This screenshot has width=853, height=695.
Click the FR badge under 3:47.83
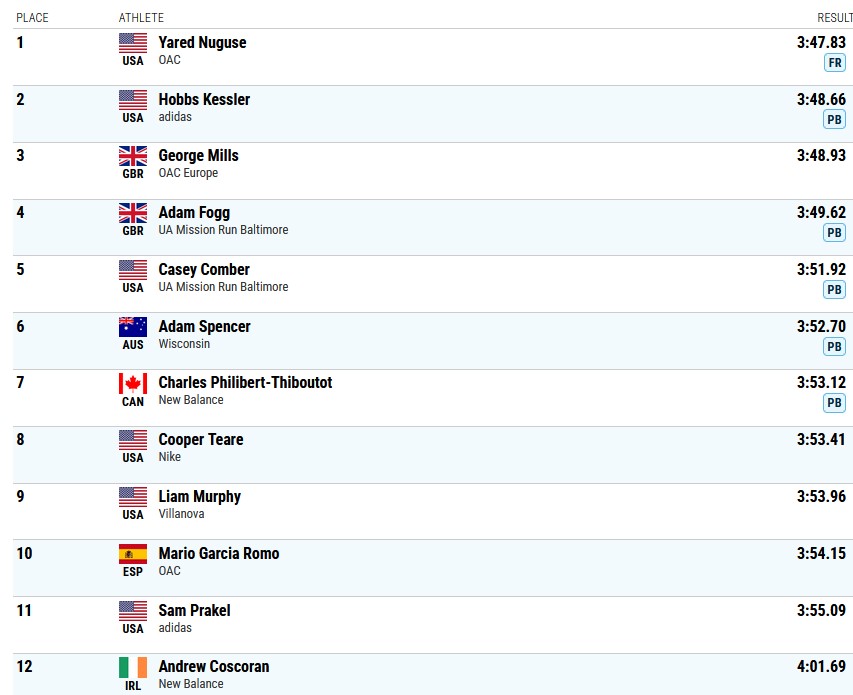pos(835,63)
